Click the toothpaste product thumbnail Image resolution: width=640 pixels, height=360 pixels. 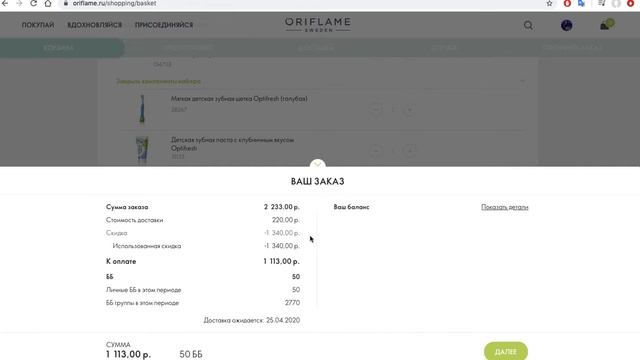(142, 150)
